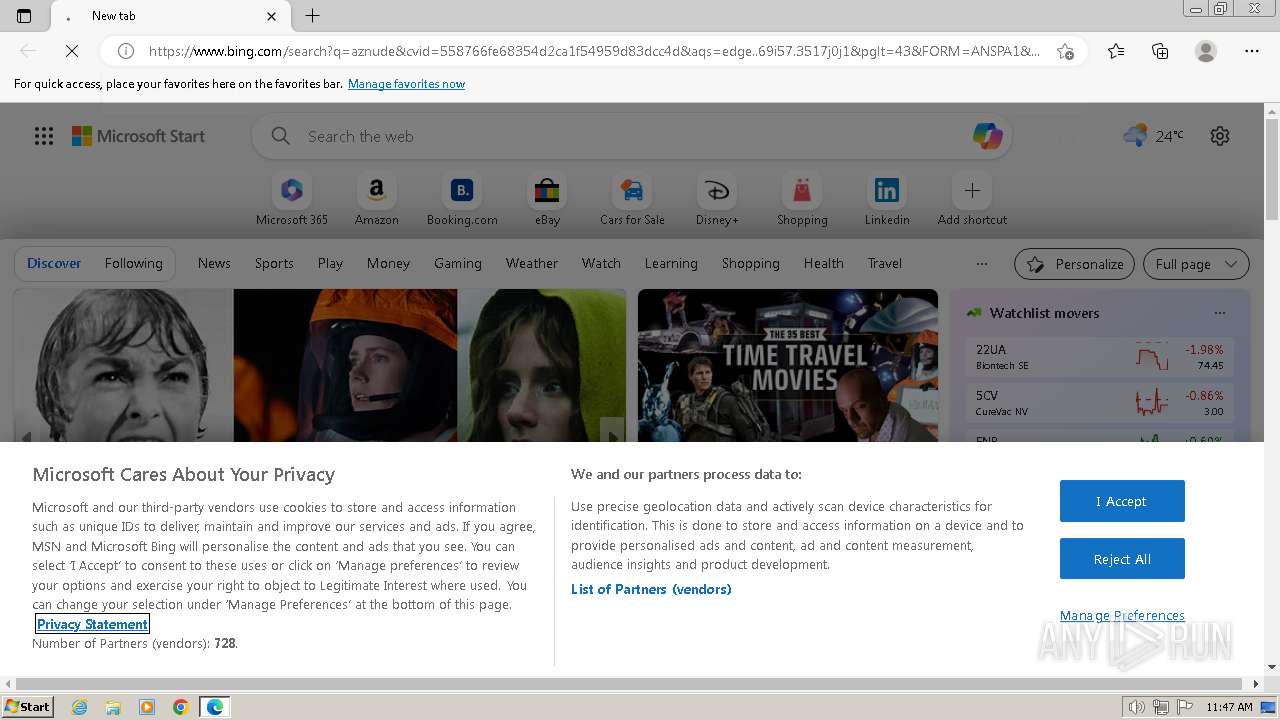This screenshot has width=1280, height=720.
Task: Open browser Collections icon
Action: pos(1160,51)
